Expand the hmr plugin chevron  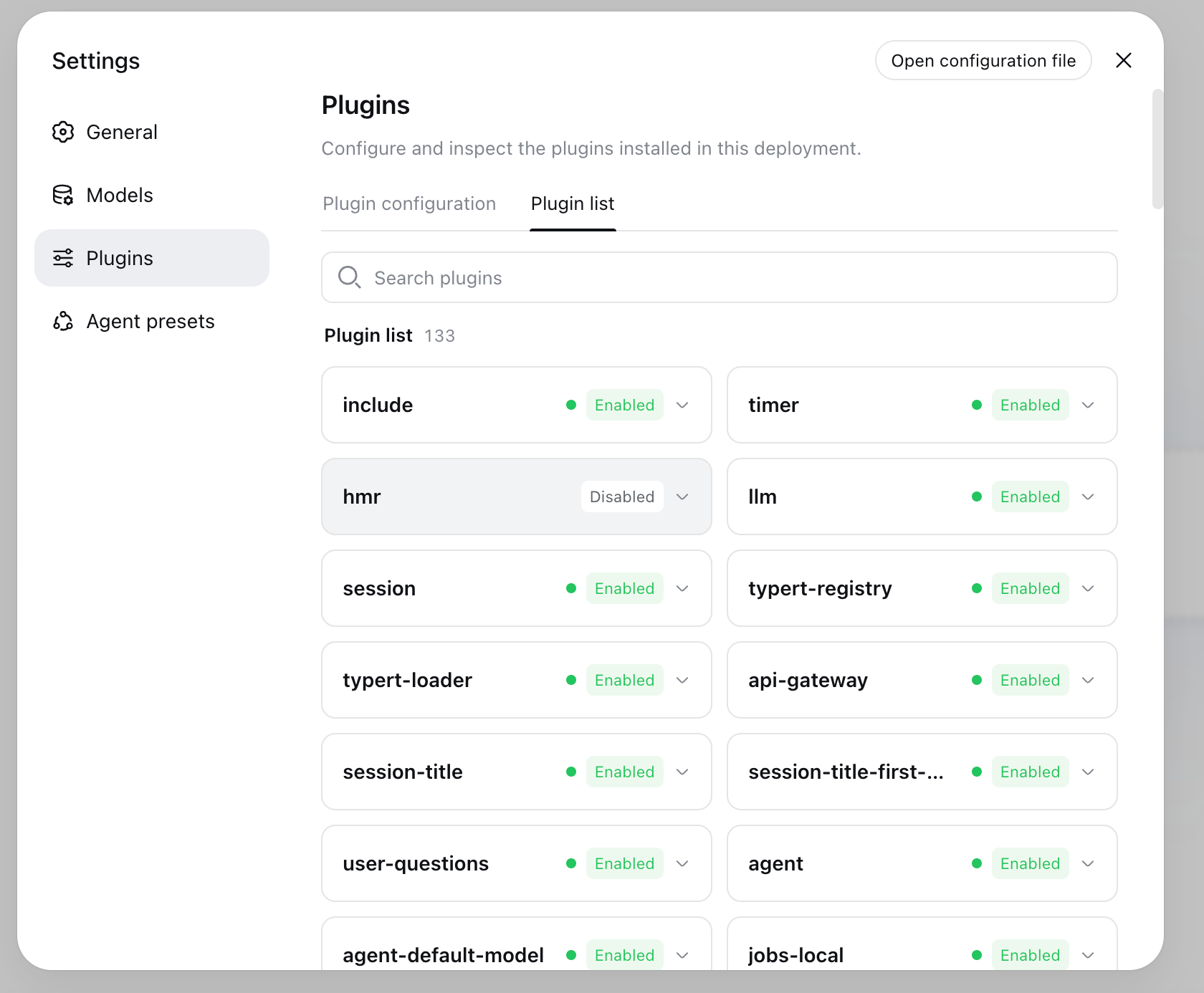tap(682, 496)
